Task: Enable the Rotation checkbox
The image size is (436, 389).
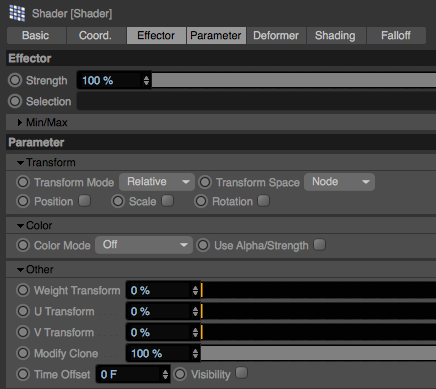Action: 264,201
